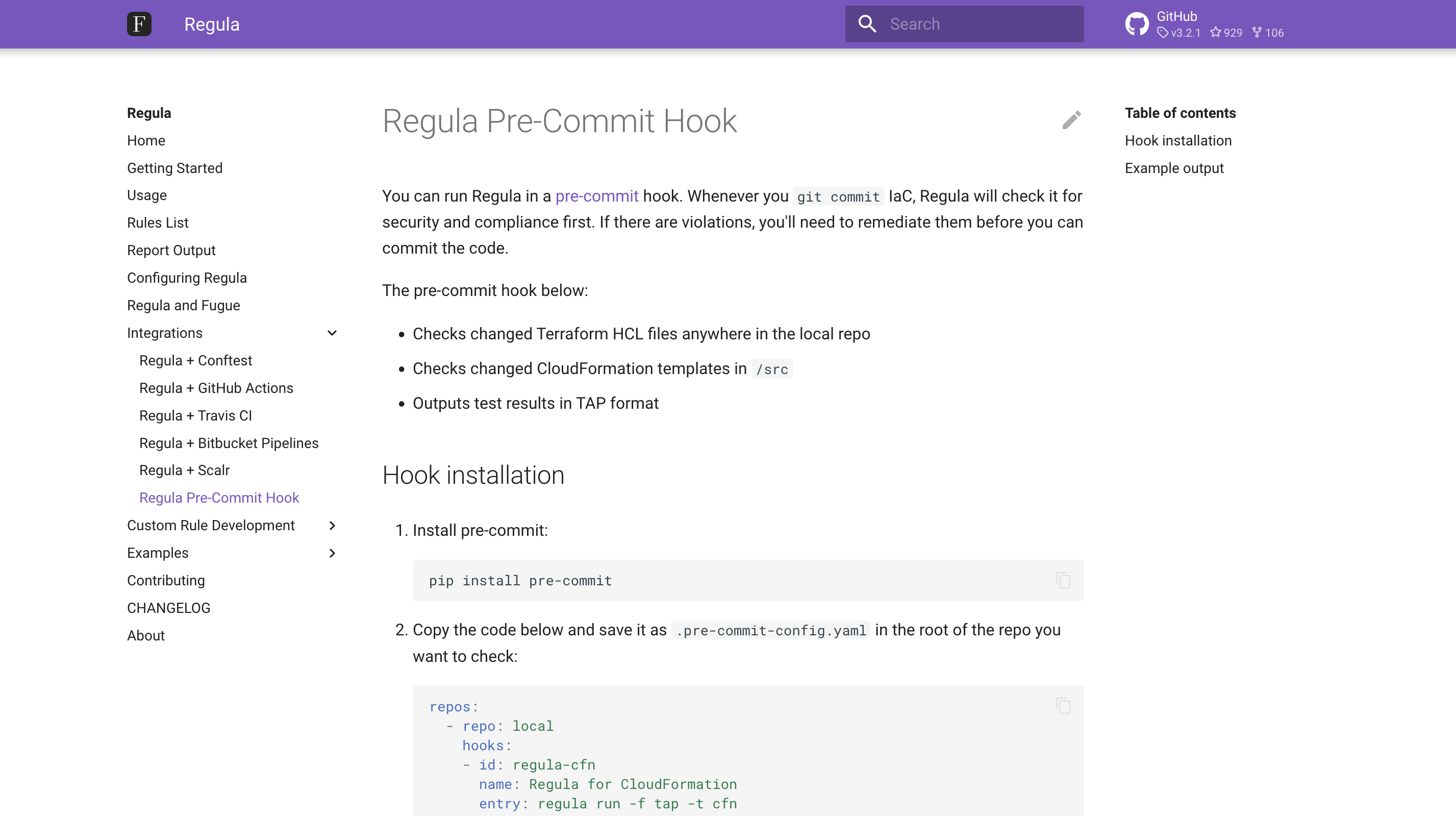The image size is (1456, 816).
Task: Open Report Output page
Action: pyautogui.click(x=171, y=251)
